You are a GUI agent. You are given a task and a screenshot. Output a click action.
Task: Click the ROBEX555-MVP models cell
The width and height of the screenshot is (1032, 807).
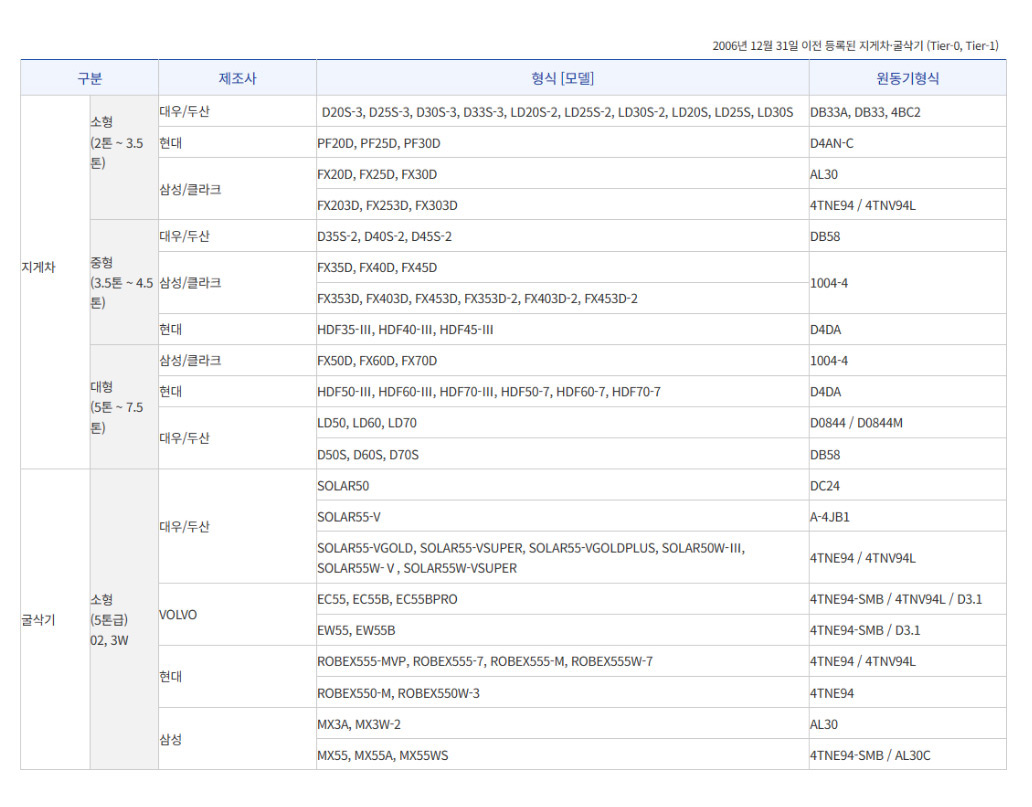tap(563, 661)
